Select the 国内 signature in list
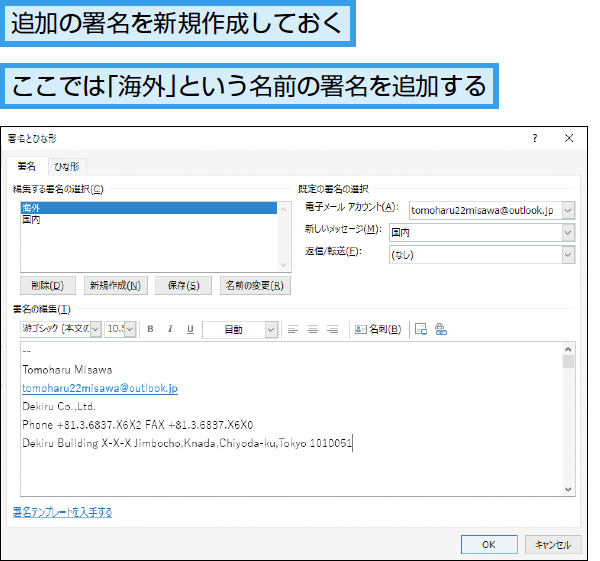This screenshot has width=600, height=561. [149, 219]
